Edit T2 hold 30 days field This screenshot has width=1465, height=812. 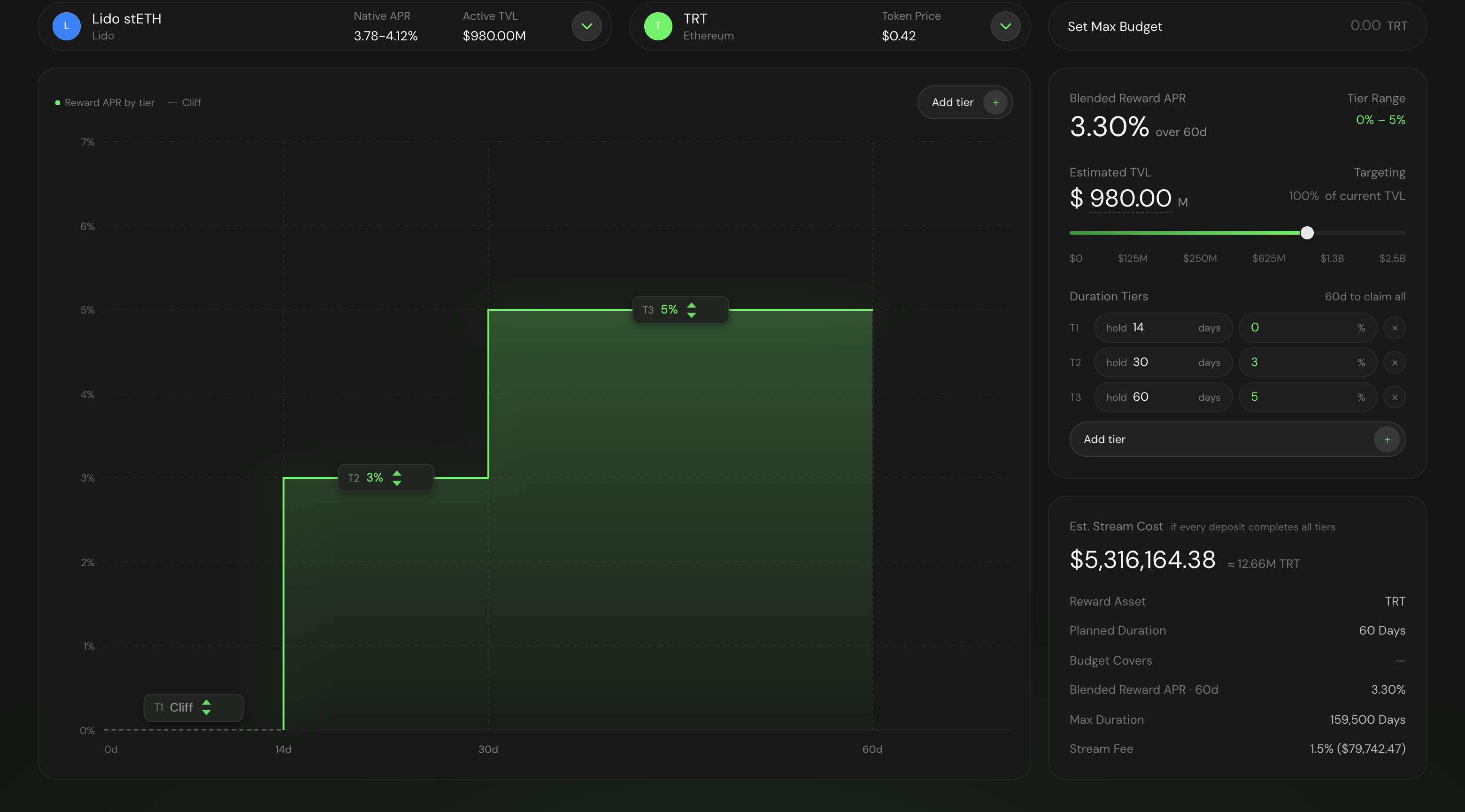1163,362
